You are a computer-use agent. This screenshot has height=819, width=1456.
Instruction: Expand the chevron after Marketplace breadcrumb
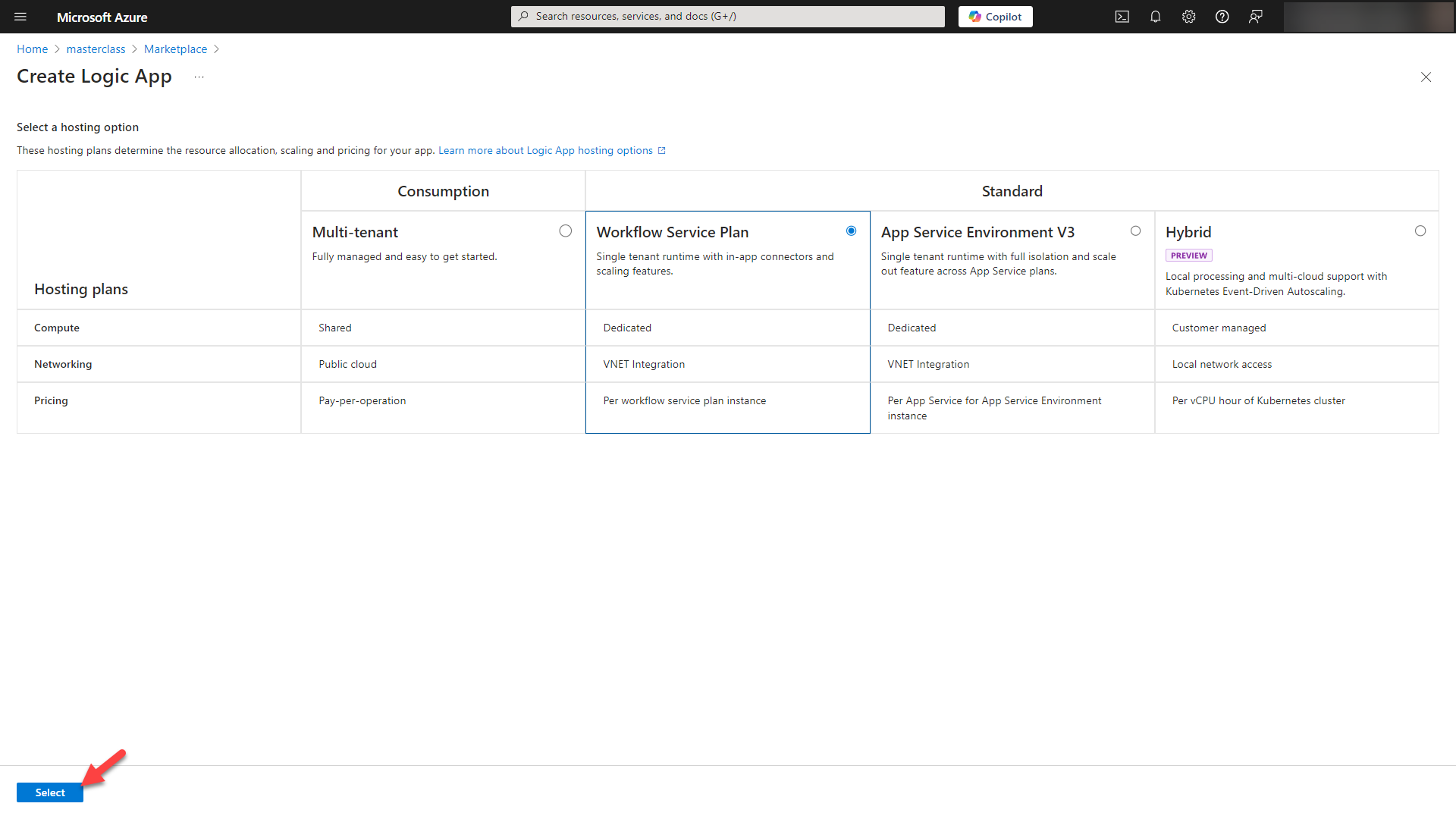click(217, 49)
